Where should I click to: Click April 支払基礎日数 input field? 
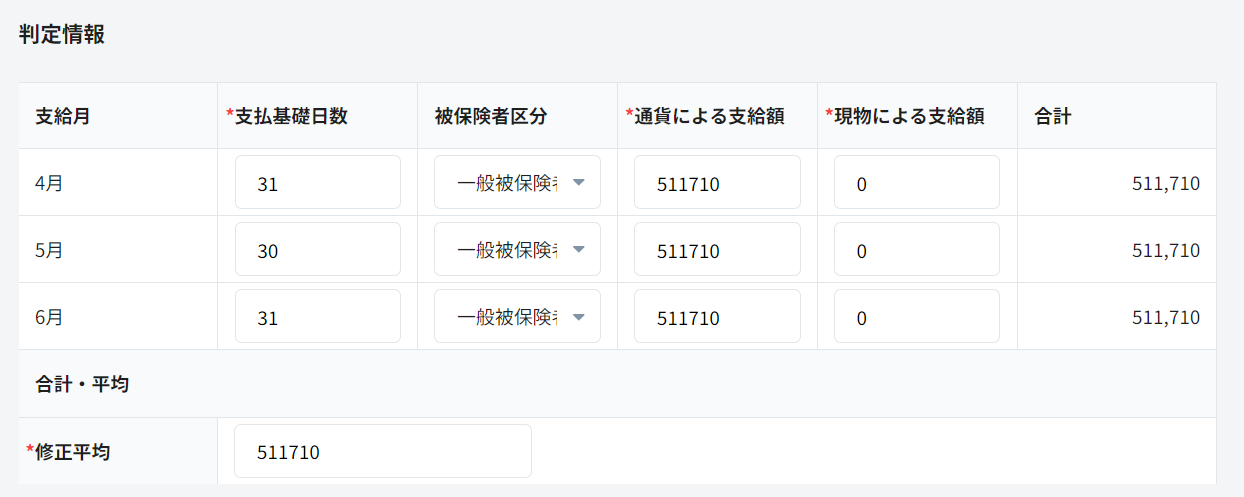click(x=318, y=183)
